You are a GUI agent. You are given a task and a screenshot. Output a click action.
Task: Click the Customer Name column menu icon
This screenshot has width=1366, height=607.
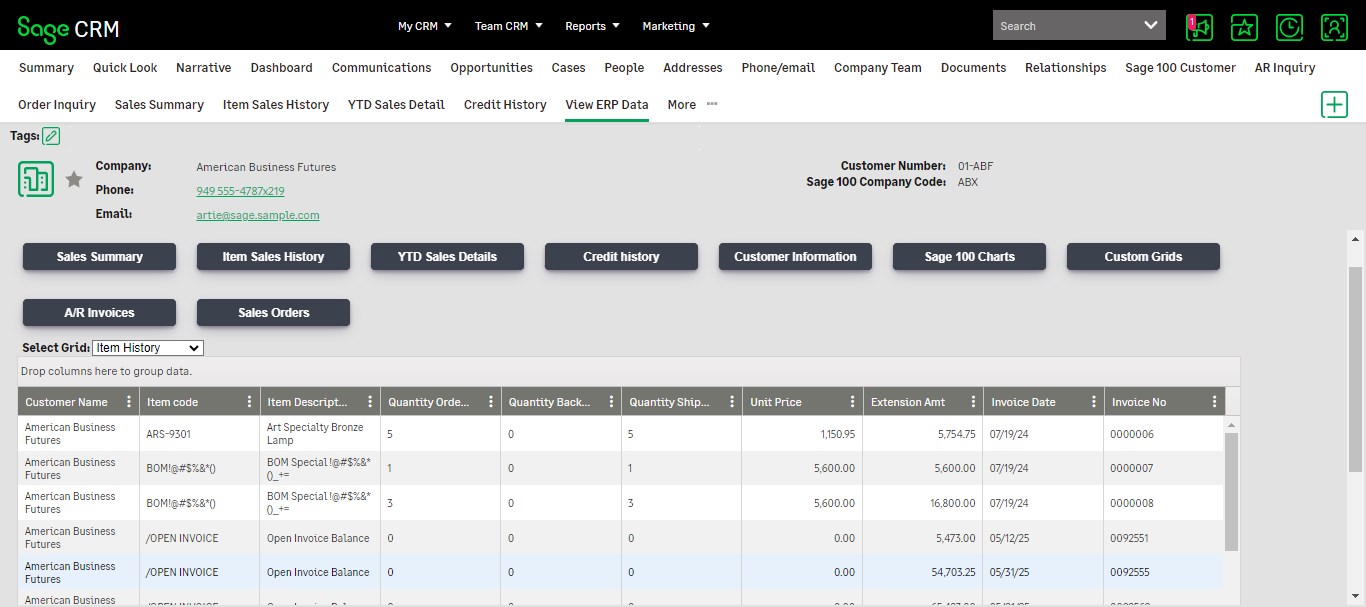[128, 402]
